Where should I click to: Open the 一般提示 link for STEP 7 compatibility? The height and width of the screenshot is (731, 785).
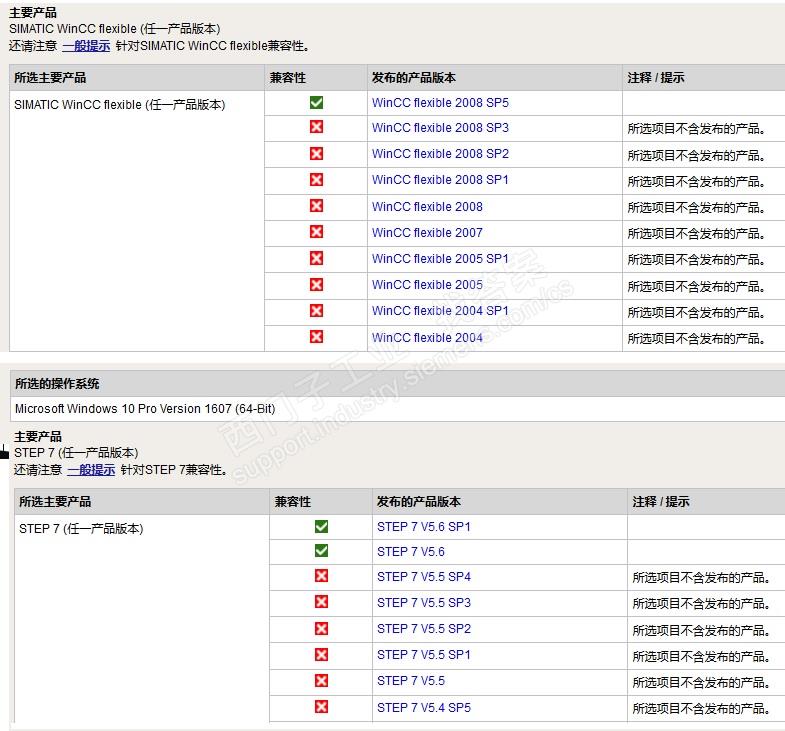(91, 470)
